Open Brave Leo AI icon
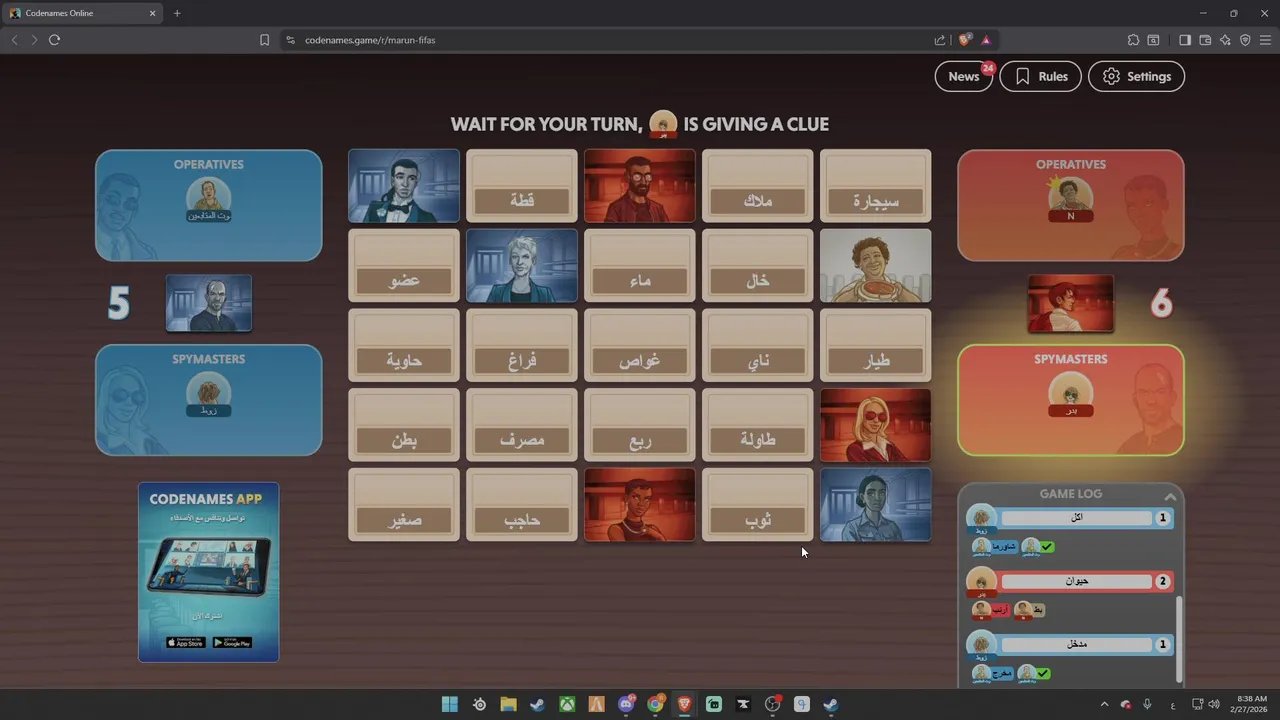1280x720 pixels. tap(1225, 40)
